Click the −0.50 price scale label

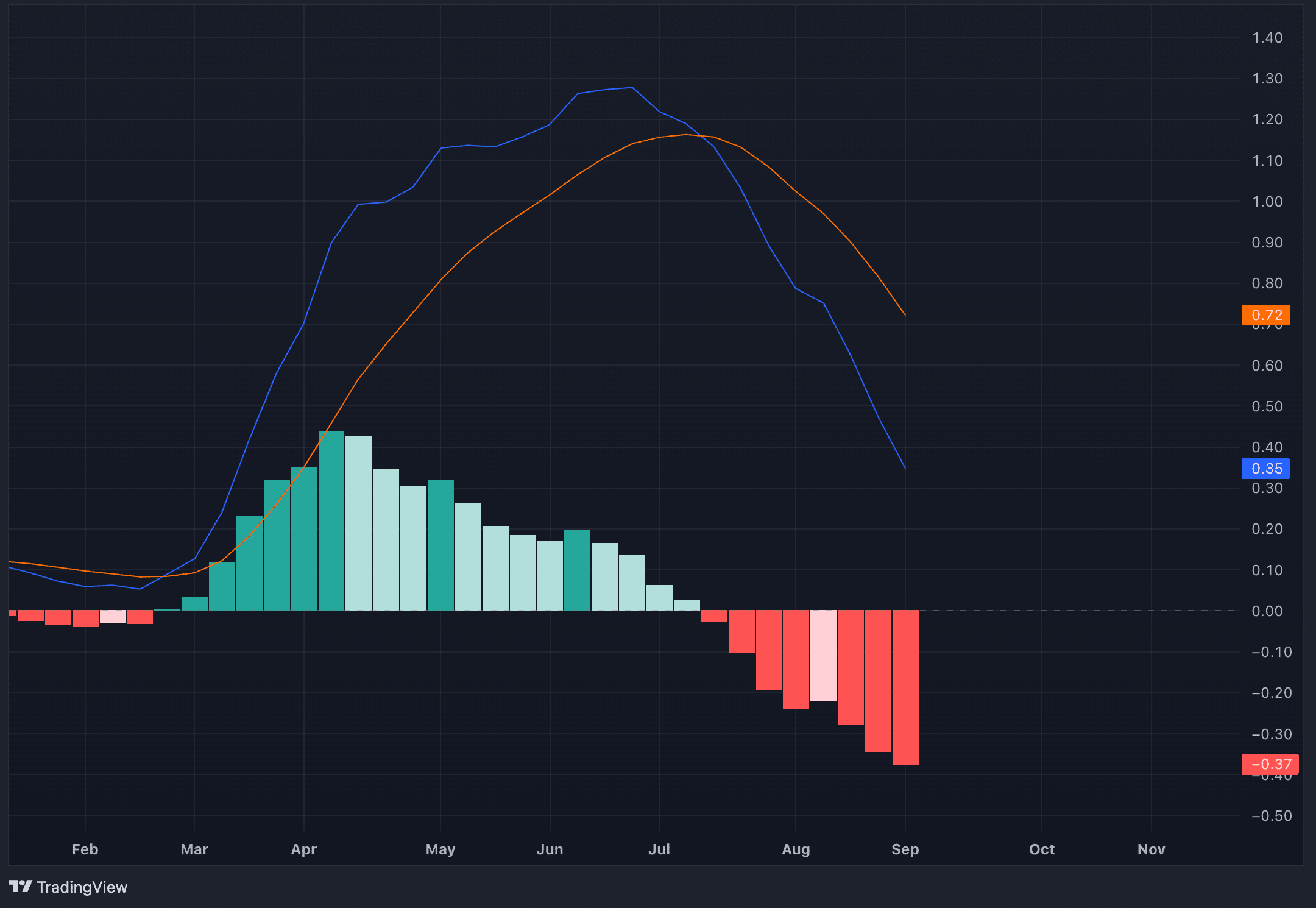tap(1272, 816)
